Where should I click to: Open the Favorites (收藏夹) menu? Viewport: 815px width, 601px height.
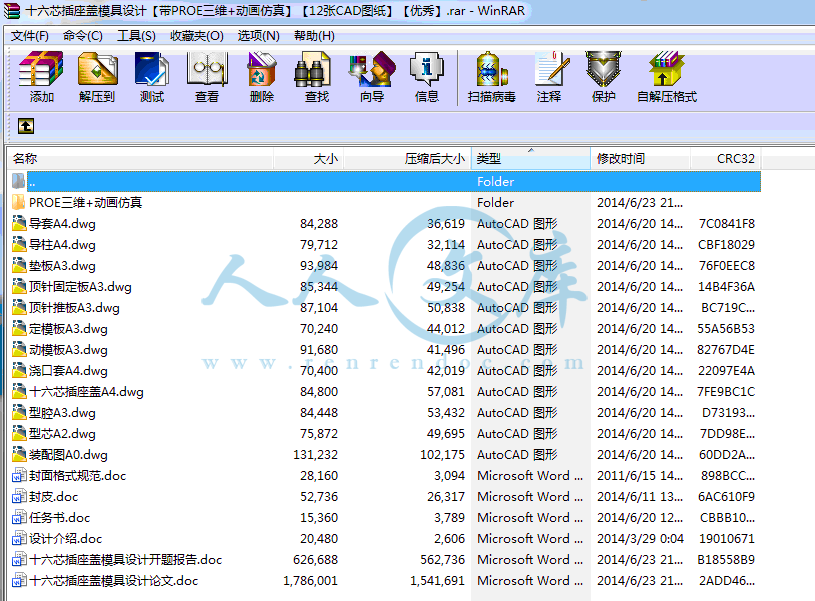click(196, 36)
